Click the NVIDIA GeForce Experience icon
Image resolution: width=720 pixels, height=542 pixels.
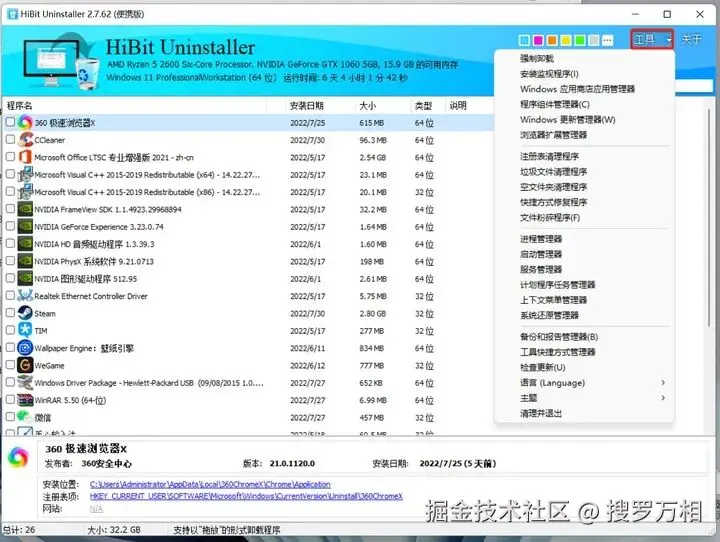click(25, 226)
